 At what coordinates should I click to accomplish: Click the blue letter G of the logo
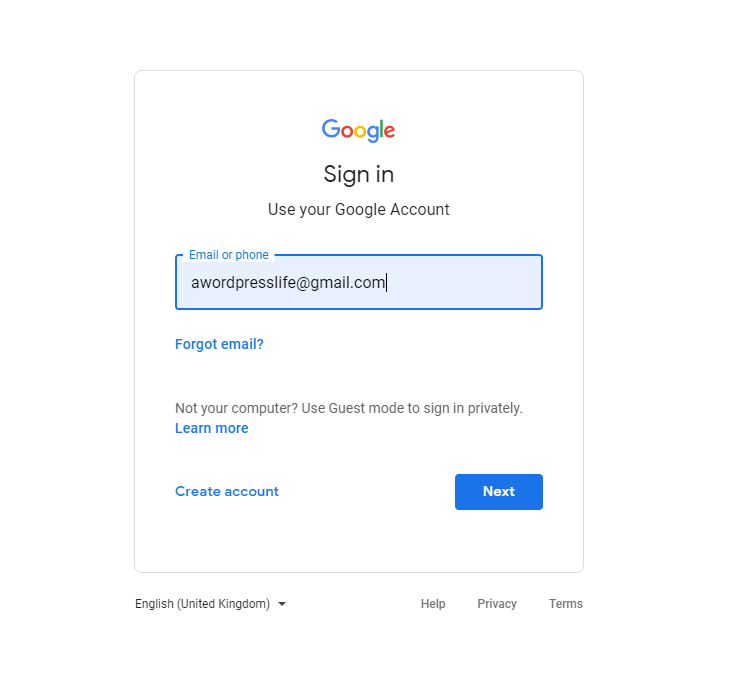click(x=331, y=129)
